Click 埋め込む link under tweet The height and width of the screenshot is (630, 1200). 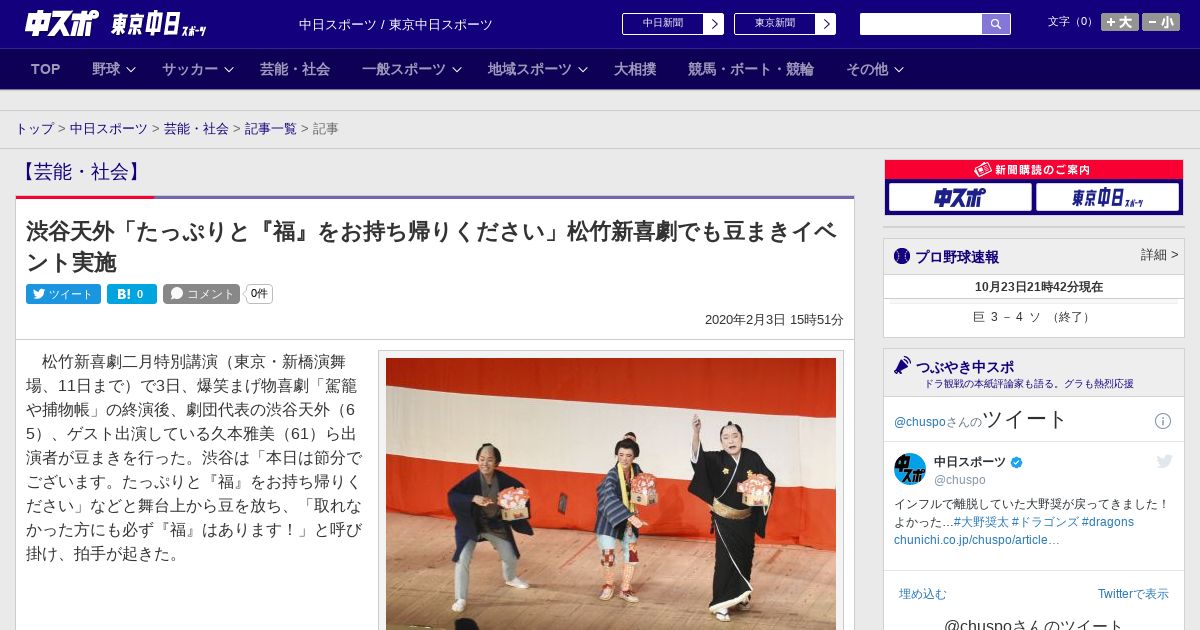tap(922, 594)
